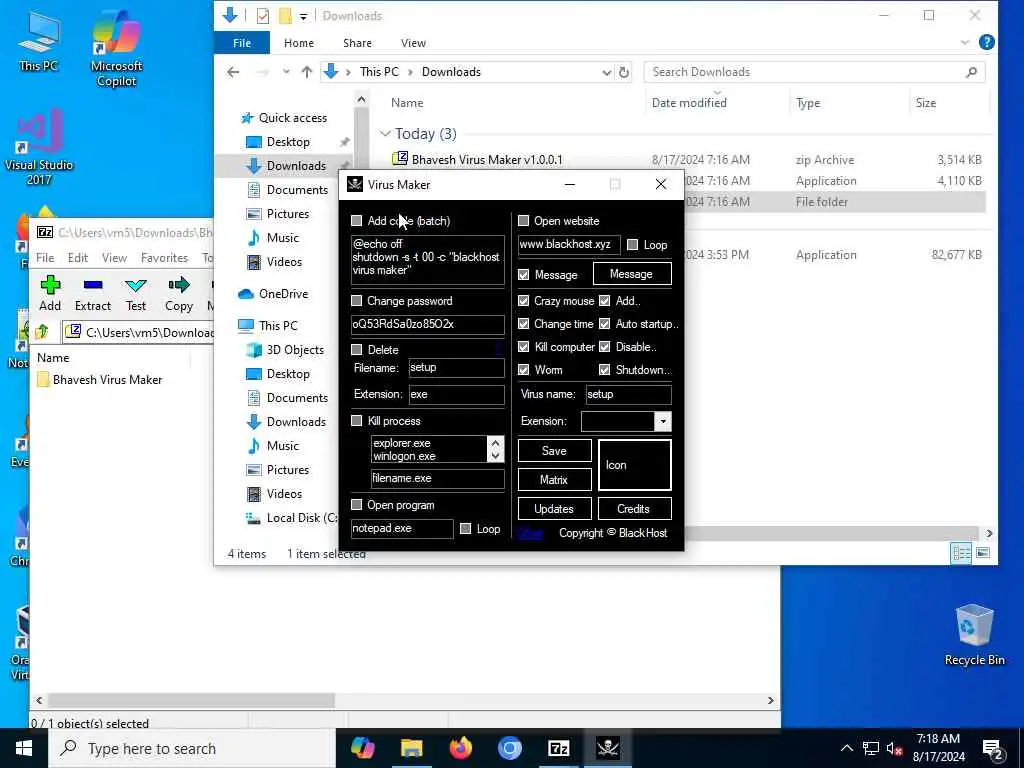Select Bhavesh Virus Maker folder in 7-Zip
The width and height of the screenshot is (1024, 768).
100,380
